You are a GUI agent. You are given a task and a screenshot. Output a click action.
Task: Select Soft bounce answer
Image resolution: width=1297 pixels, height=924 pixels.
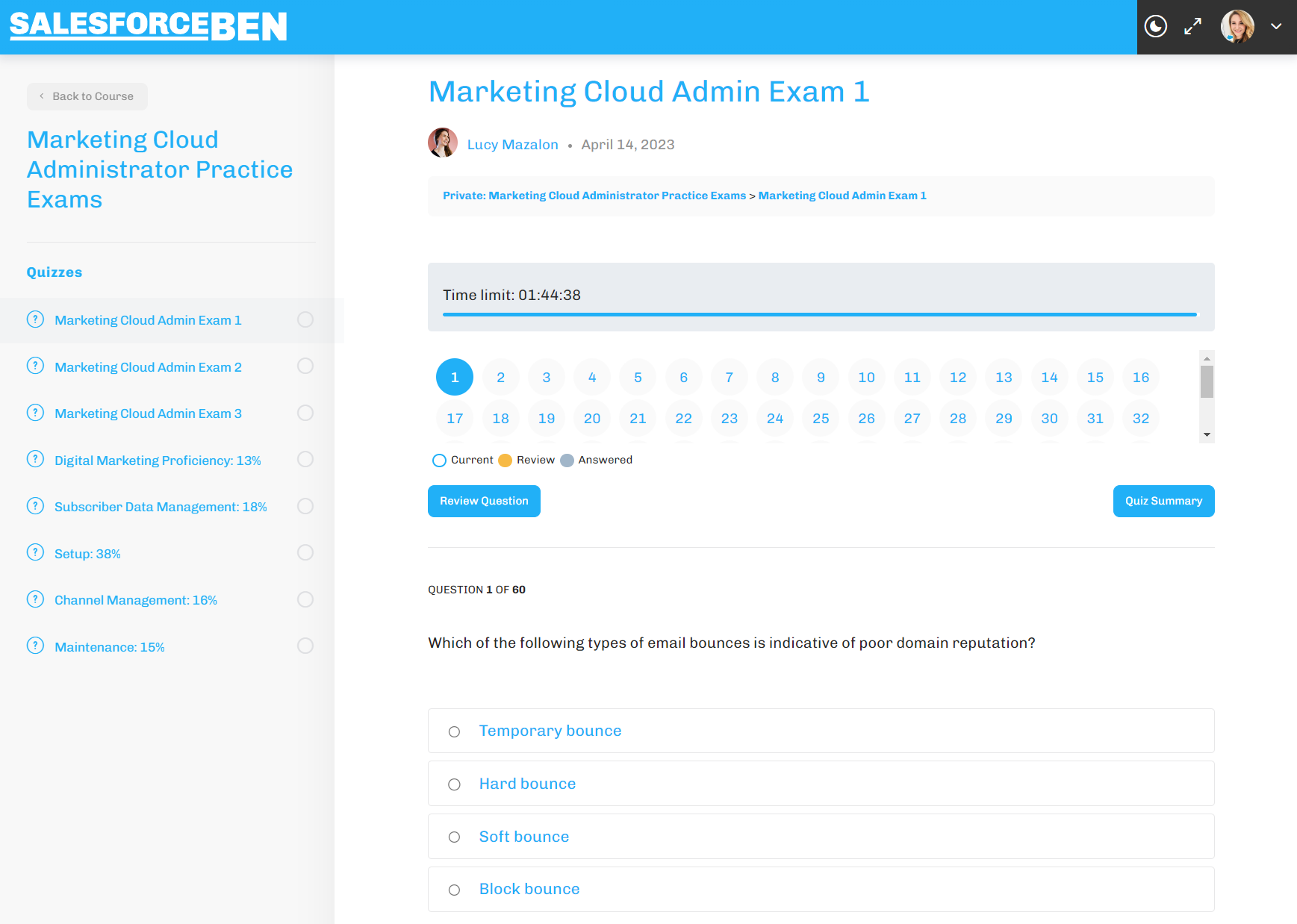tap(821, 837)
